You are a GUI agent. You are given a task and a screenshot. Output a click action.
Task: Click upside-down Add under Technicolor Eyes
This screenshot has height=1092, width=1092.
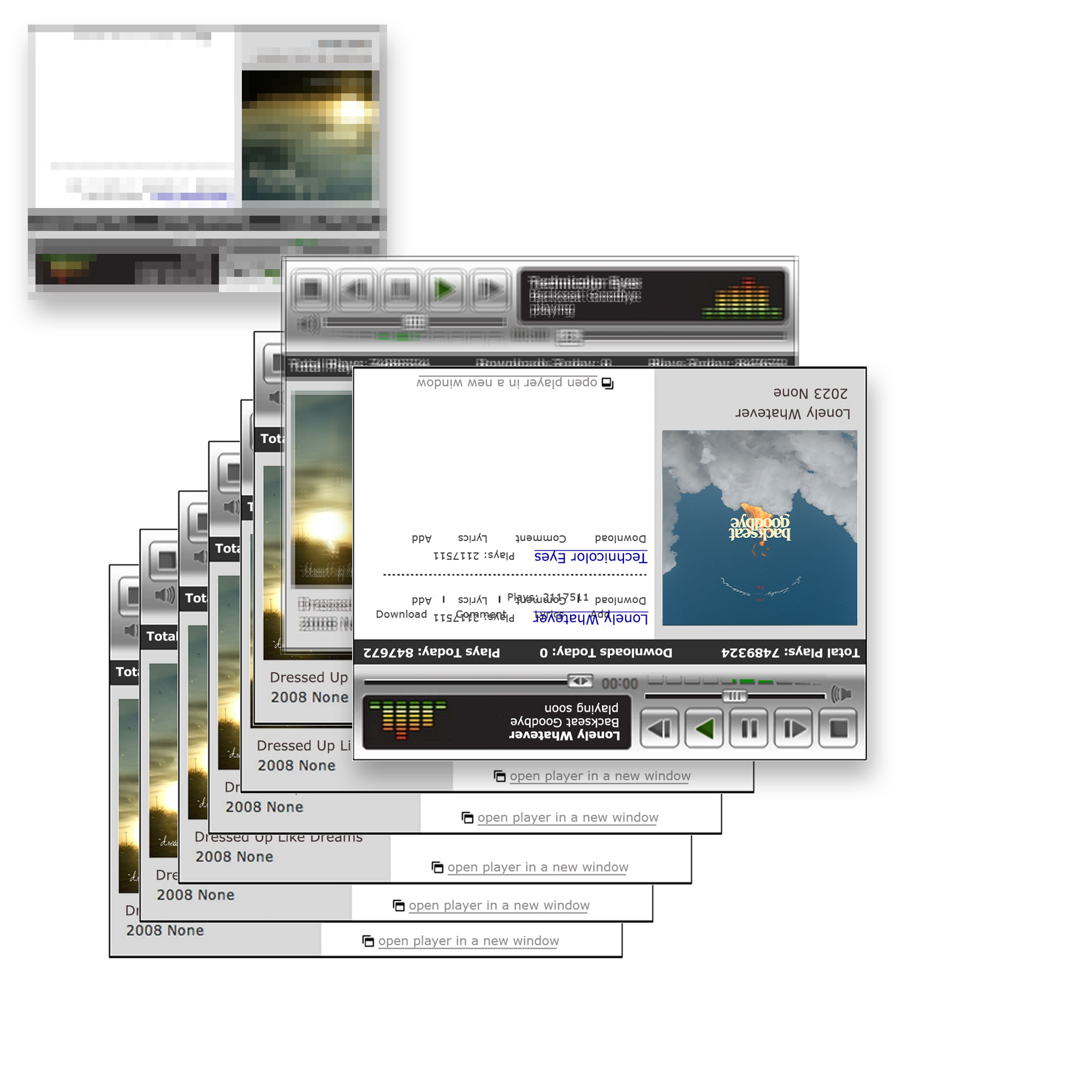[x=422, y=538]
